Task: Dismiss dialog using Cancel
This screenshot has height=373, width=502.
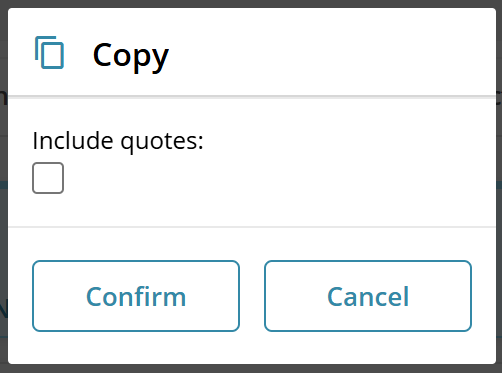Action: [x=368, y=296]
